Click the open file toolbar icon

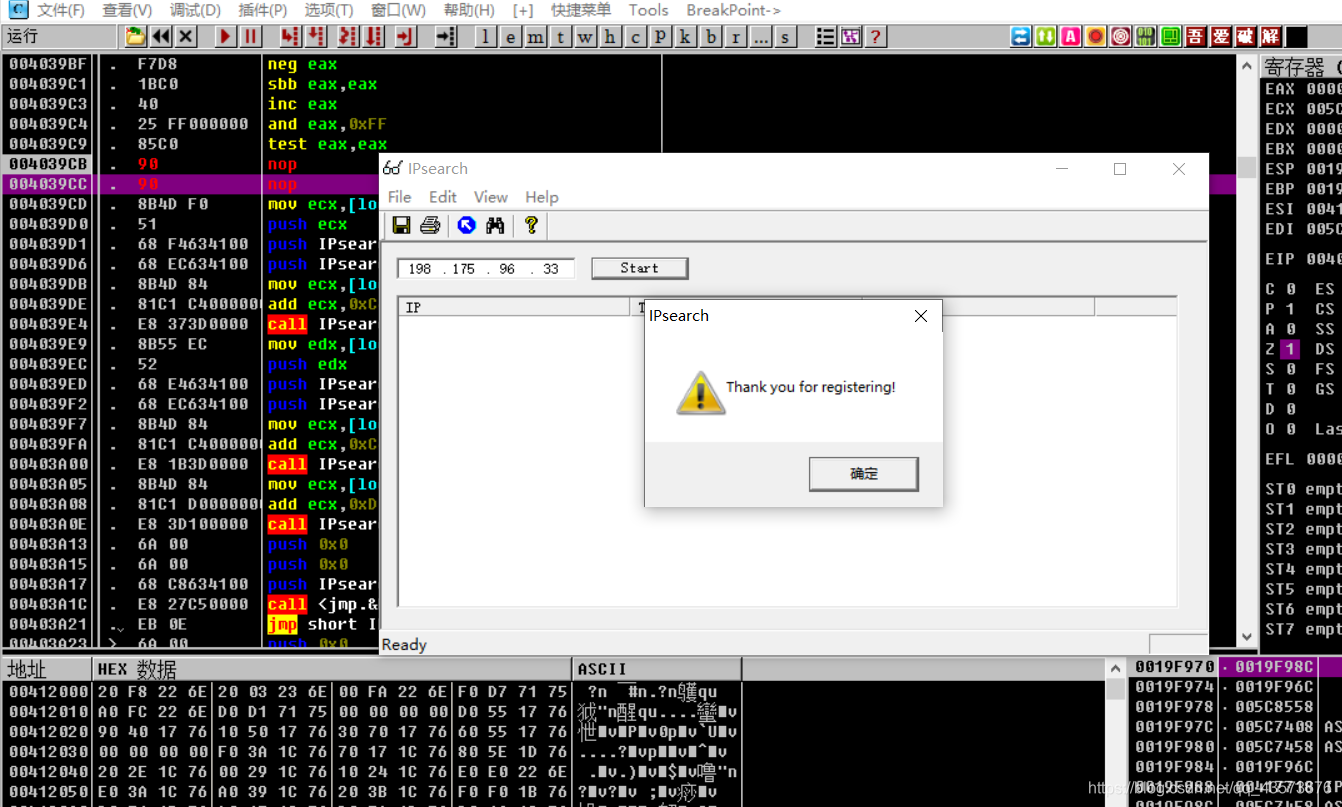click(x=135, y=37)
